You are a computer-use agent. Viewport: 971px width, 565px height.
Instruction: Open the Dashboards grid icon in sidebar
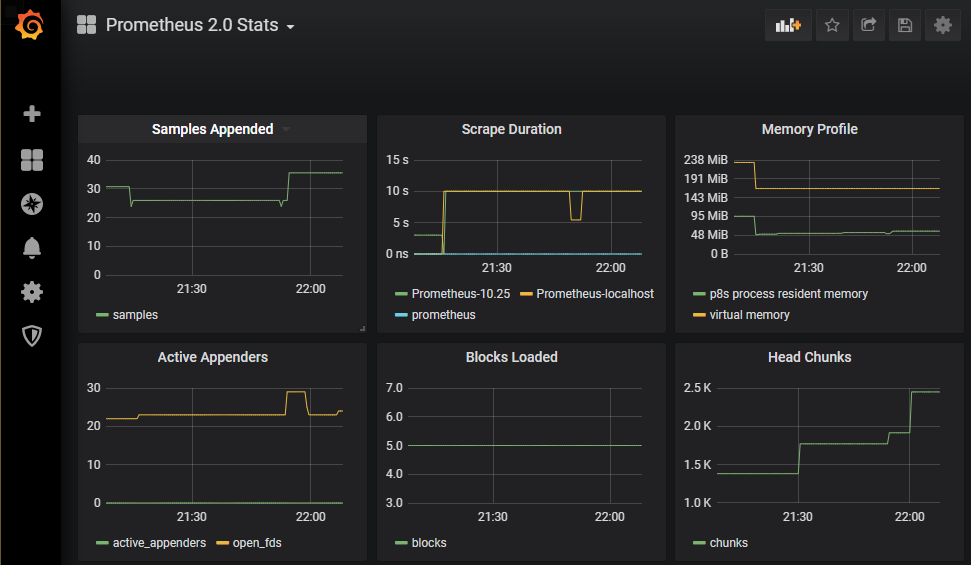pos(32,160)
